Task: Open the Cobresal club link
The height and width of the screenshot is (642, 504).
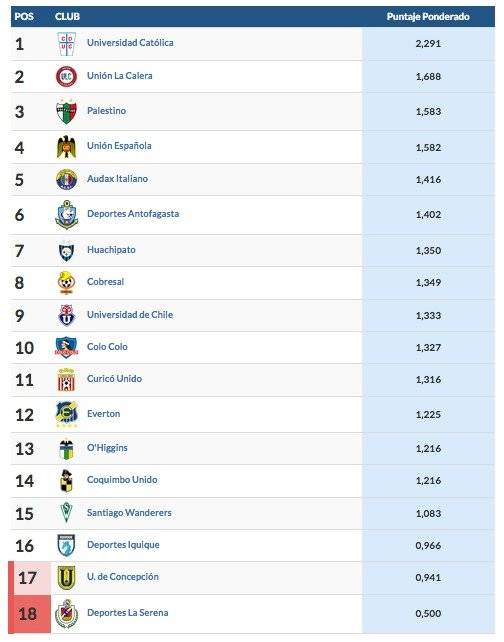Action: pyautogui.click(x=105, y=282)
